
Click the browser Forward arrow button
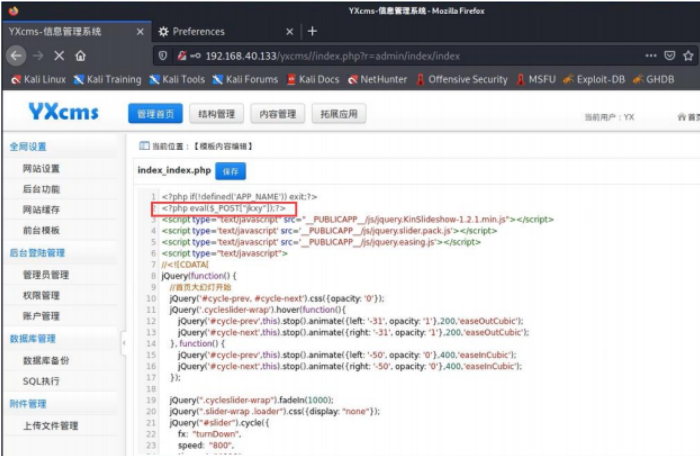pos(38,56)
